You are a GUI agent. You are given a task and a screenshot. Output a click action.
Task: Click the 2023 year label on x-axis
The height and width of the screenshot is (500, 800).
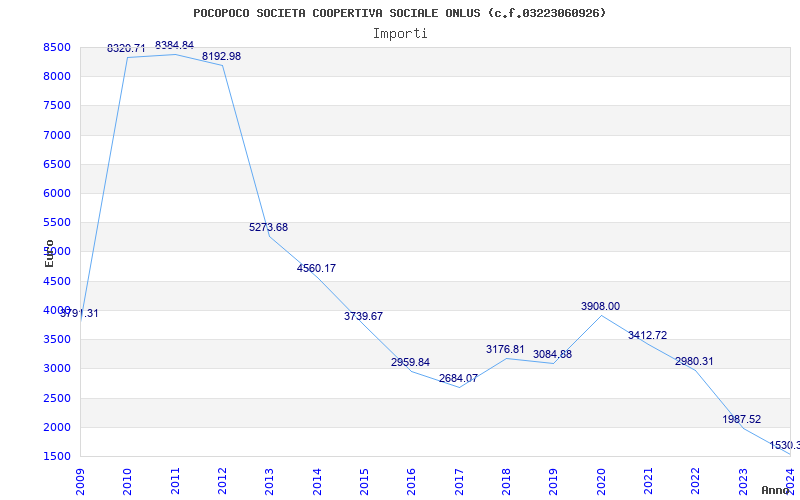743,482
